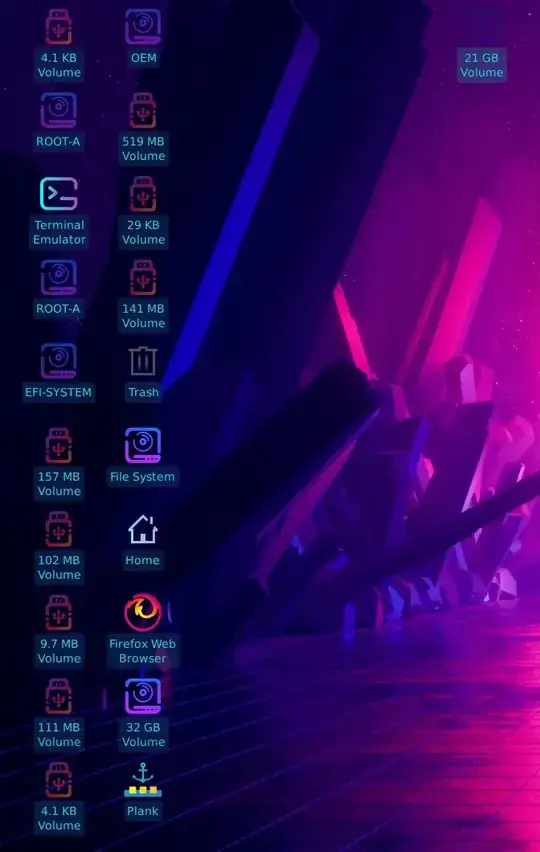Viewport: 540px width, 852px height.
Task: Click the 102 MB Volume icon
Action: [x=59, y=529]
